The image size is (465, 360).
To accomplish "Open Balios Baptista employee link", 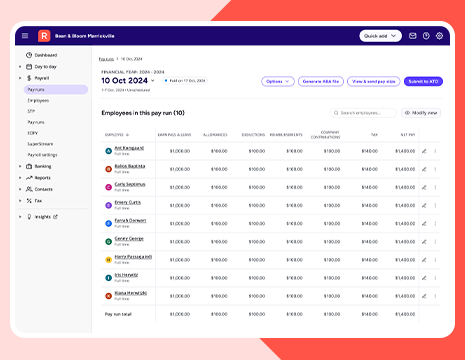I will [x=130, y=166].
